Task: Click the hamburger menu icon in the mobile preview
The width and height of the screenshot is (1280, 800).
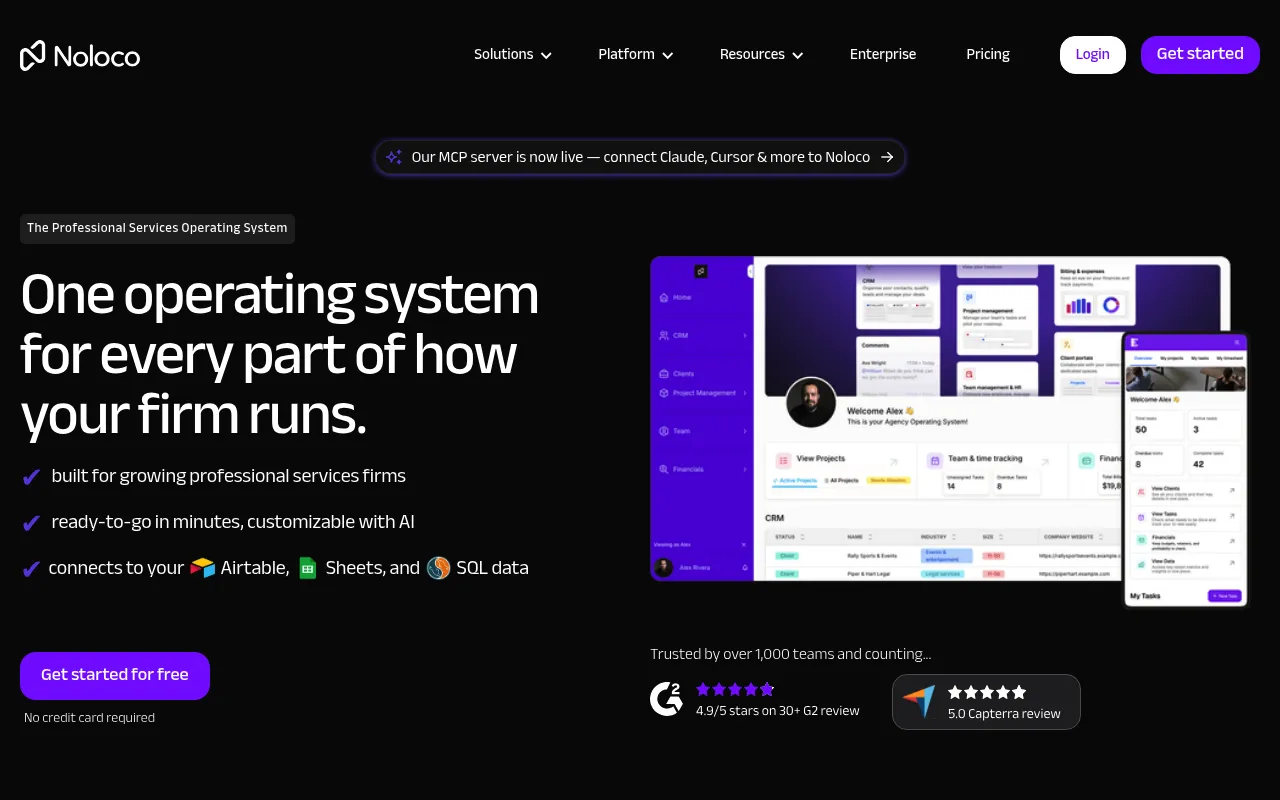Action: coord(1236,342)
